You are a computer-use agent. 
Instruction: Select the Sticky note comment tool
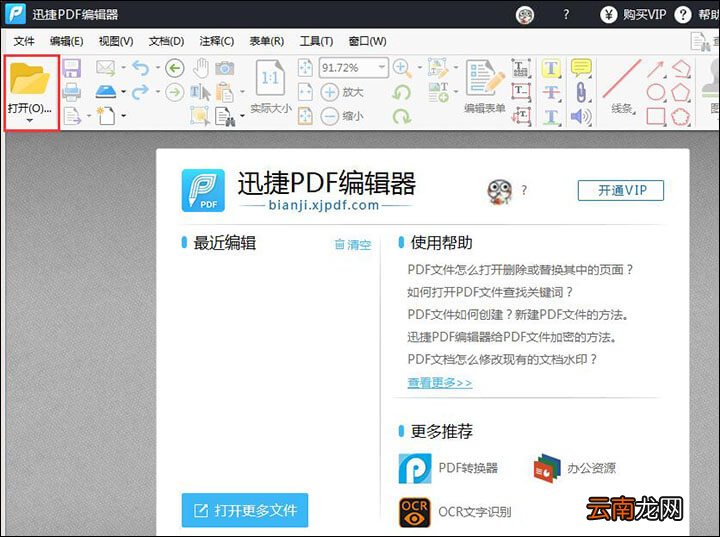coord(581,68)
